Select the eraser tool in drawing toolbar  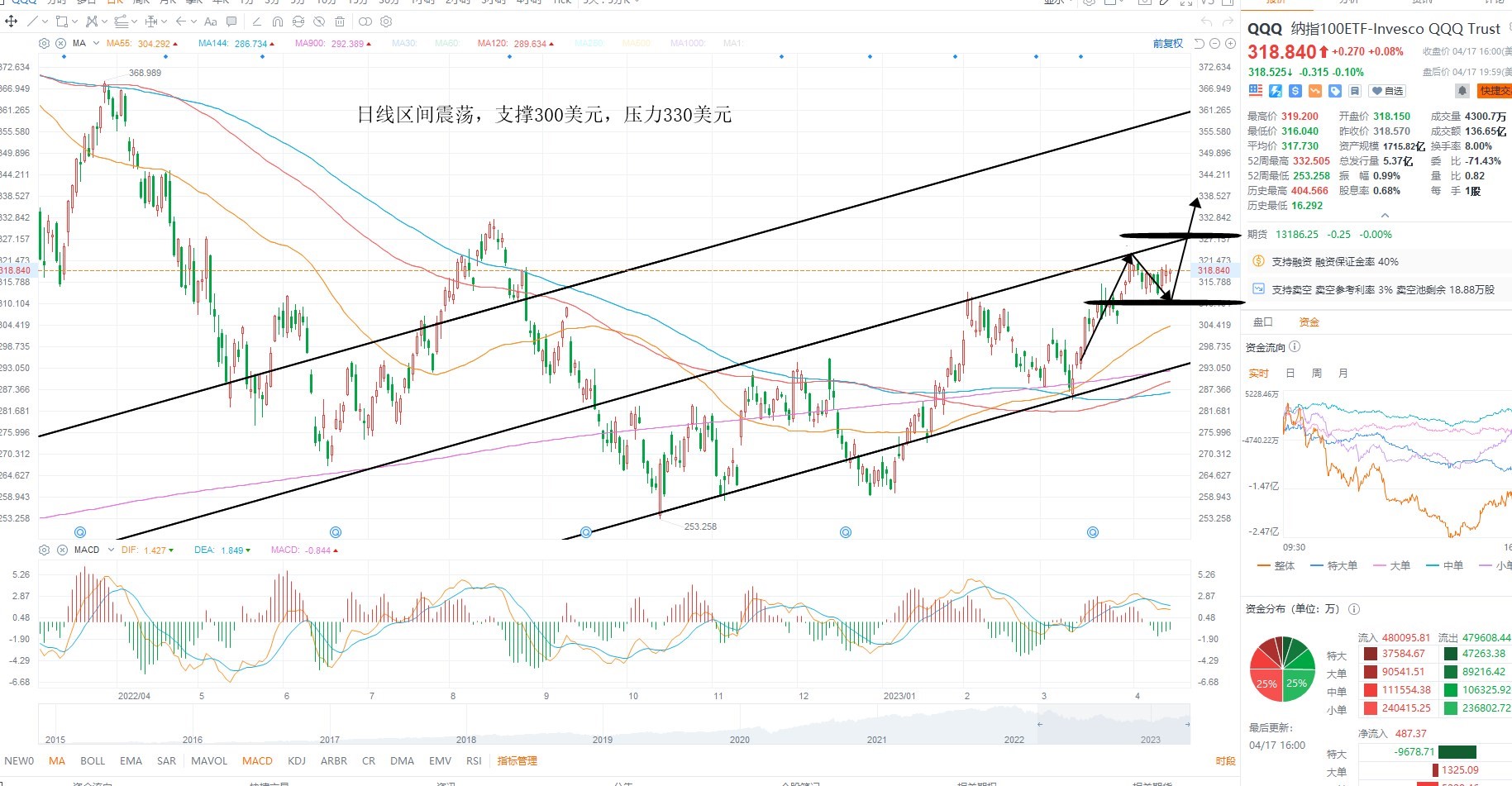256,21
